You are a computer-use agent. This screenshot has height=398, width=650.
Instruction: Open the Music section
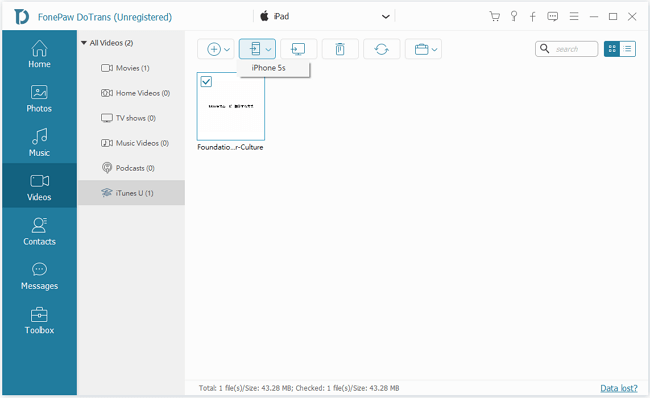click(39, 143)
